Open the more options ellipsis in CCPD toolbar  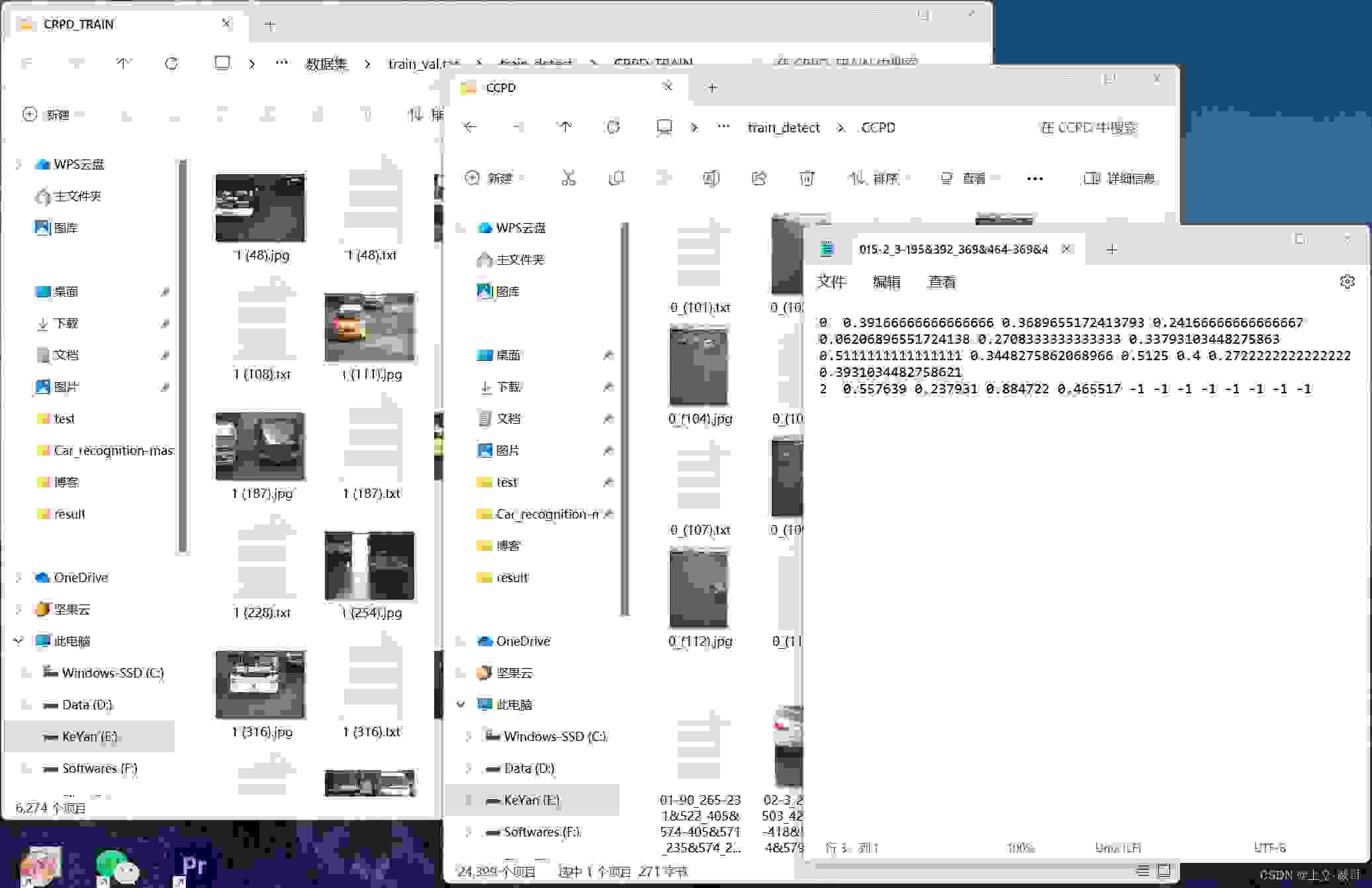coord(1034,178)
